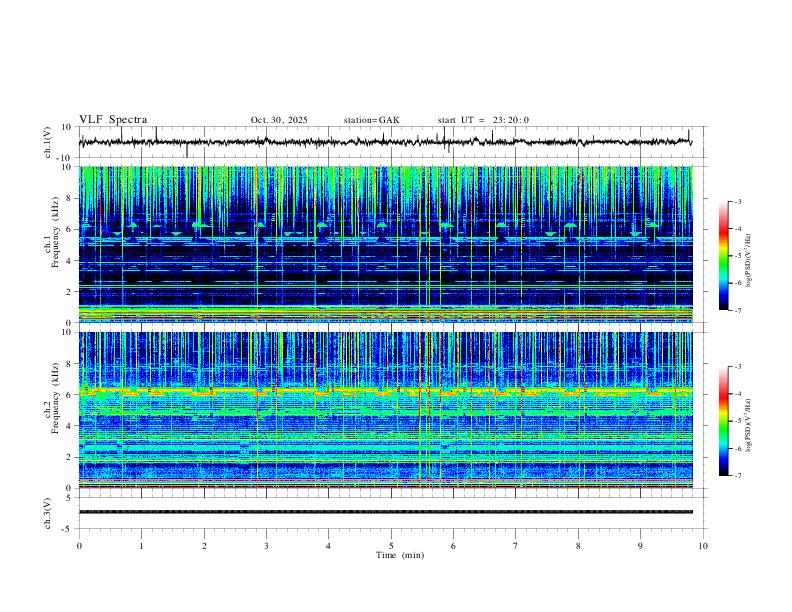This screenshot has width=792, height=612.
Task: Click the upper color scale bar
Action: [x=723, y=256]
